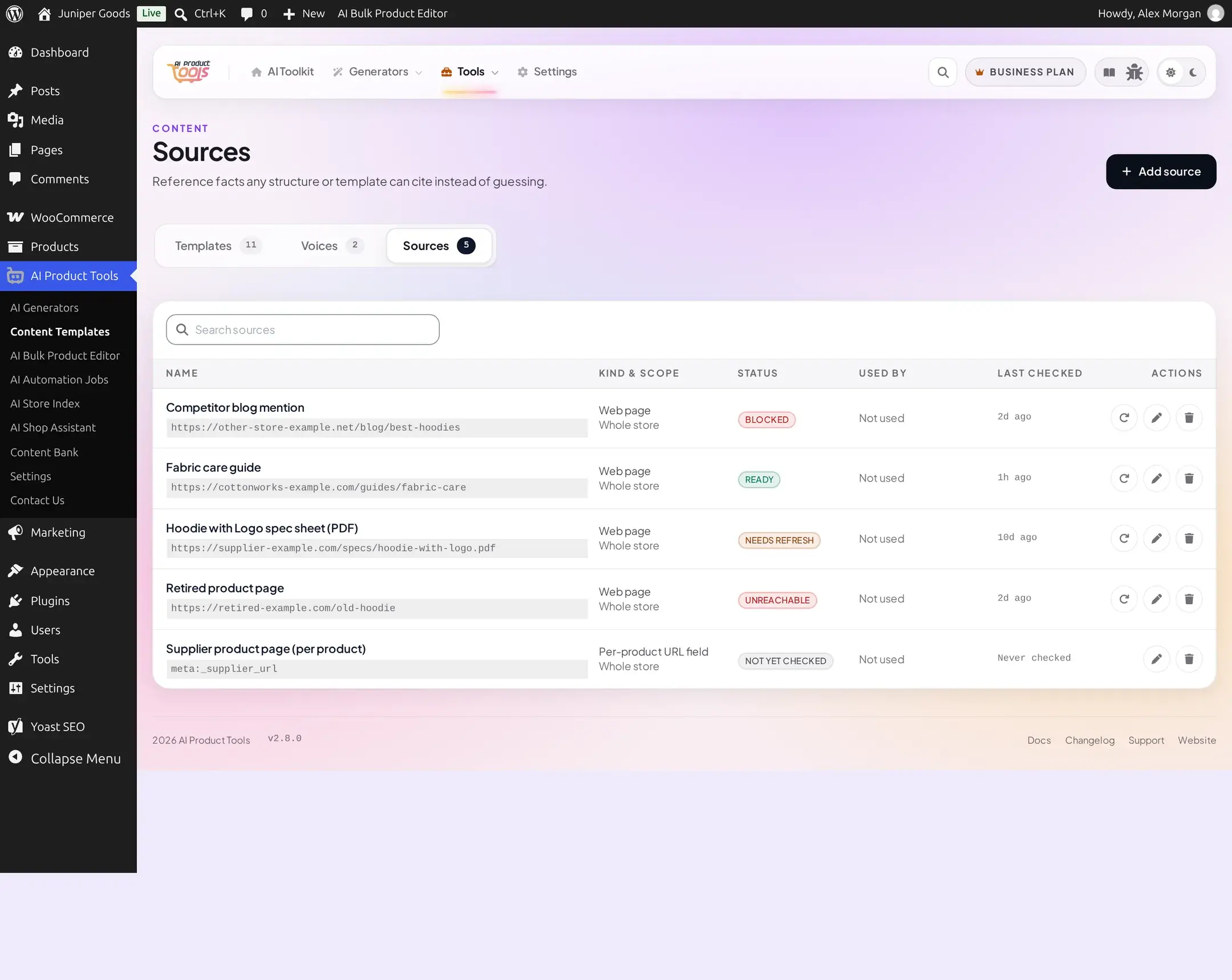
Task: Refresh the Competitor blog mention source
Action: tap(1124, 418)
